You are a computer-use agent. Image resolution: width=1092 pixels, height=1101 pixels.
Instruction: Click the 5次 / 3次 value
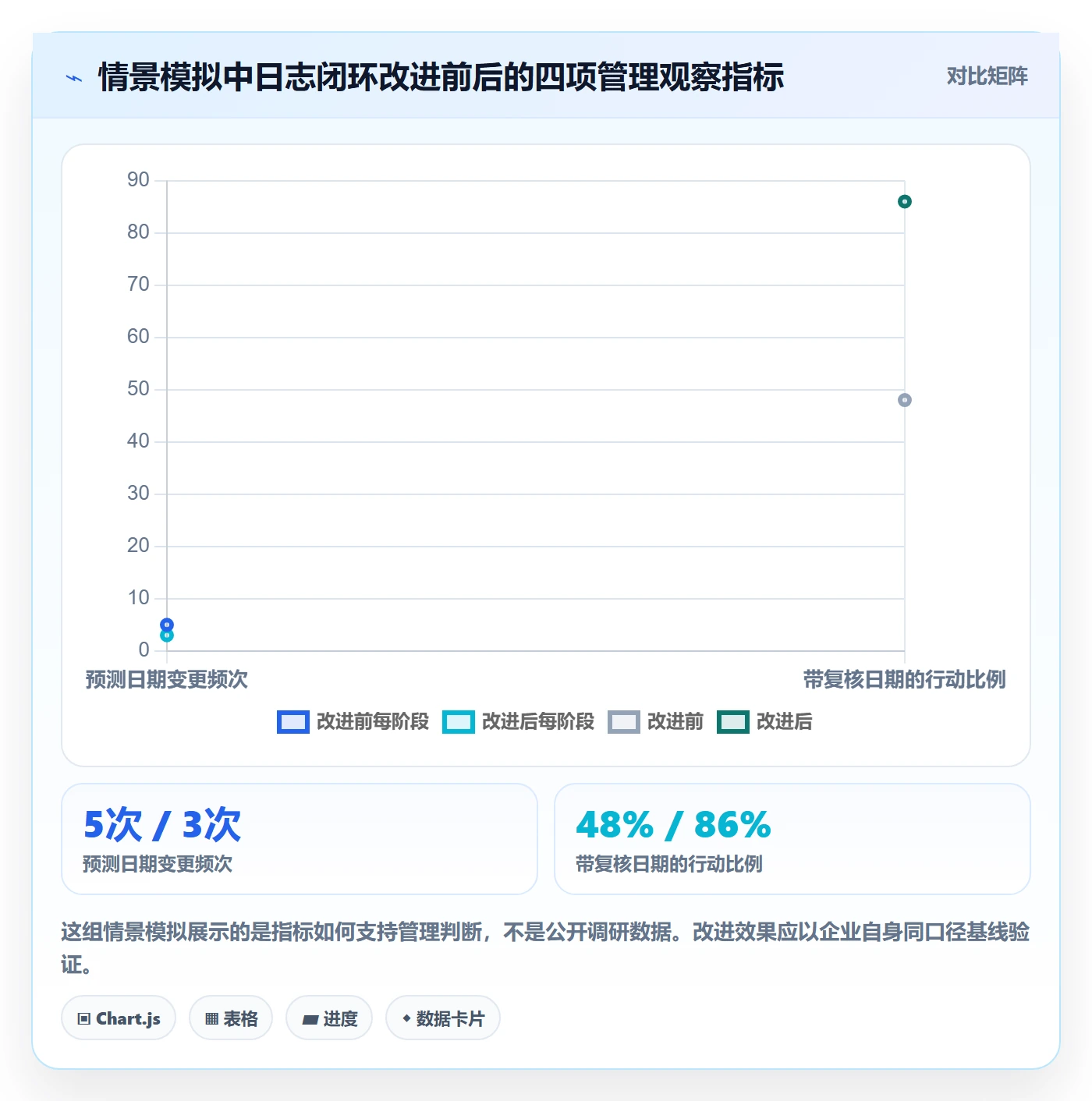(x=162, y=825)
